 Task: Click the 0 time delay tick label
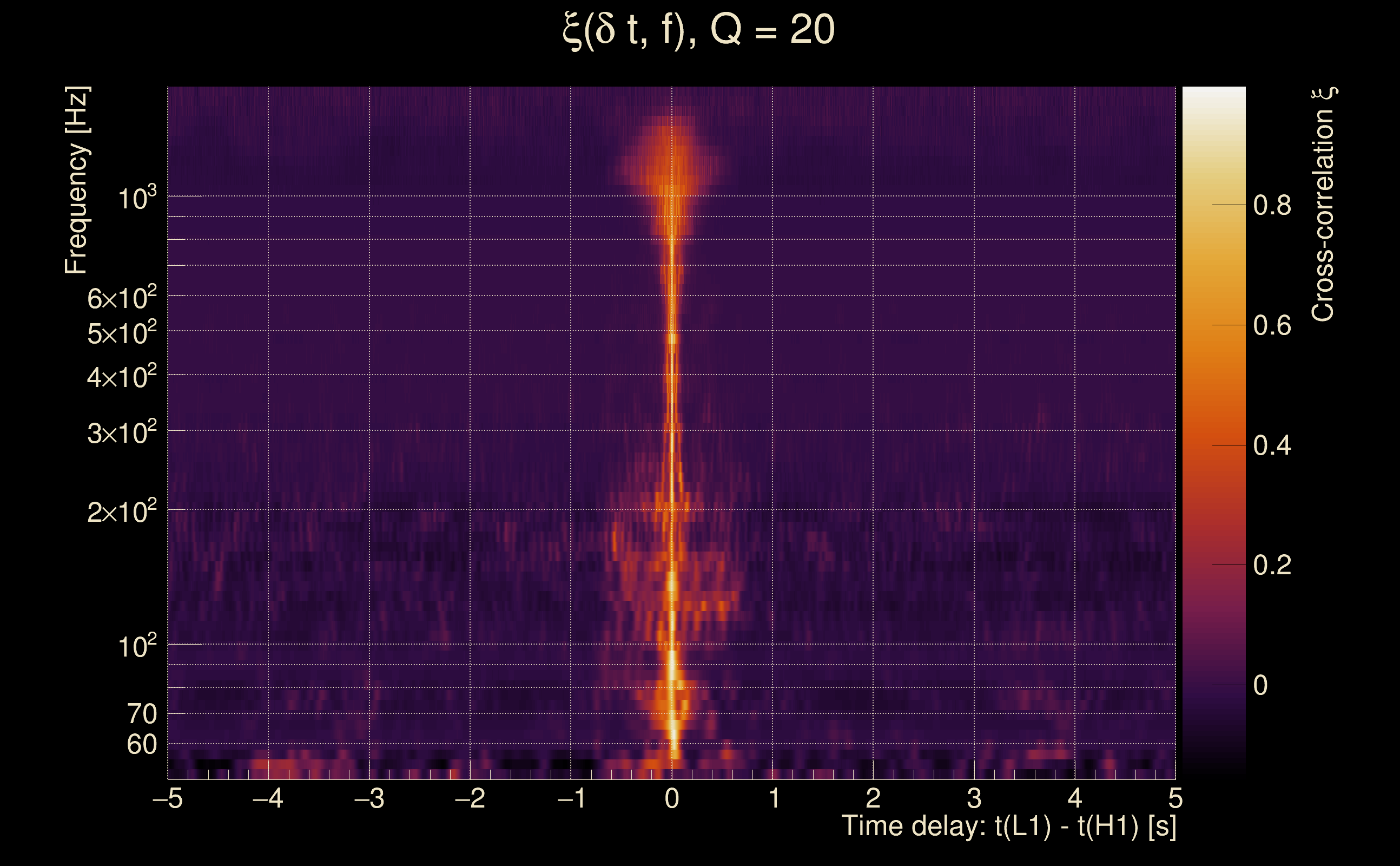(x=672, y=798)
